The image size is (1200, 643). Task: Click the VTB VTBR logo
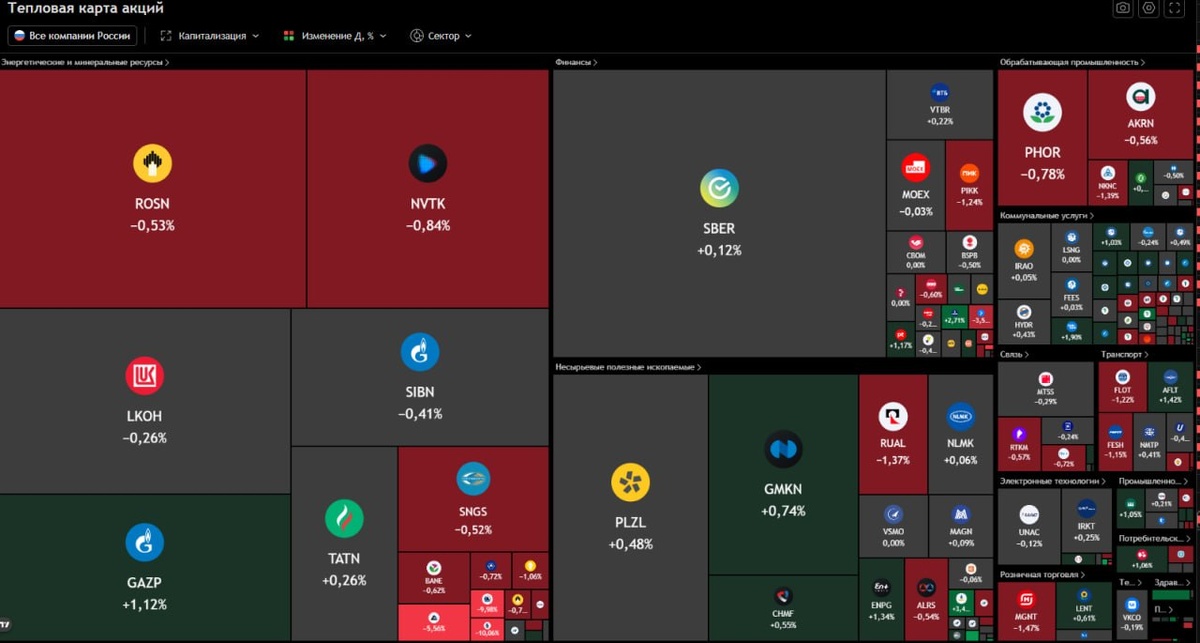tap(940, 92)
